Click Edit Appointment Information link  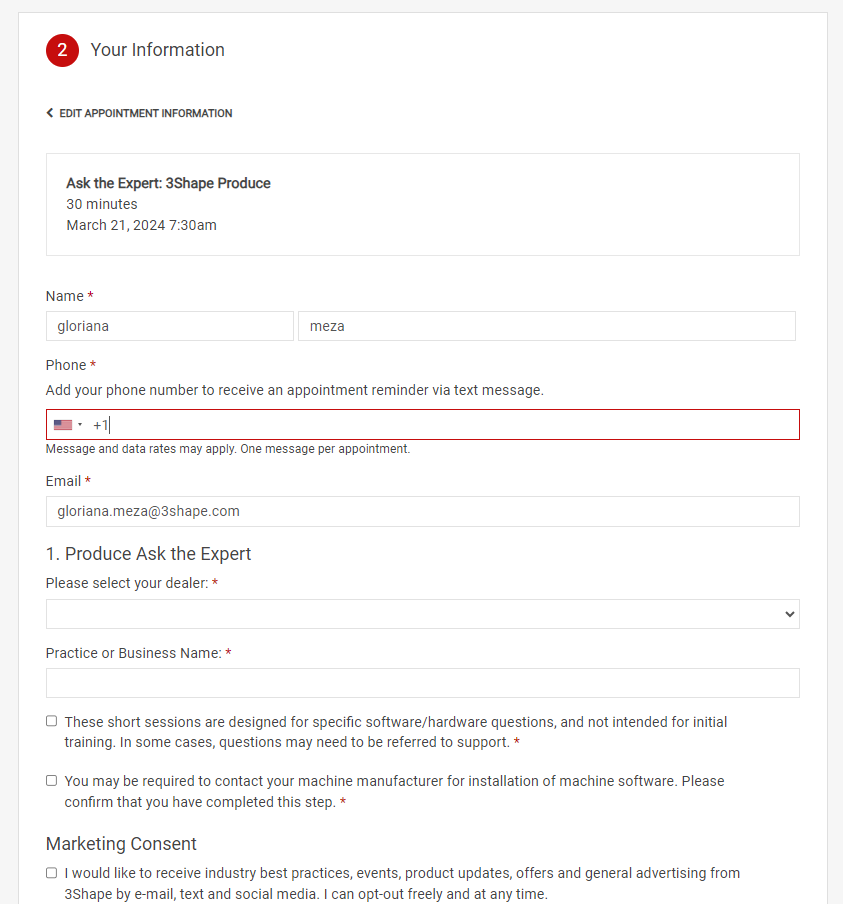(x=145, y=113)
